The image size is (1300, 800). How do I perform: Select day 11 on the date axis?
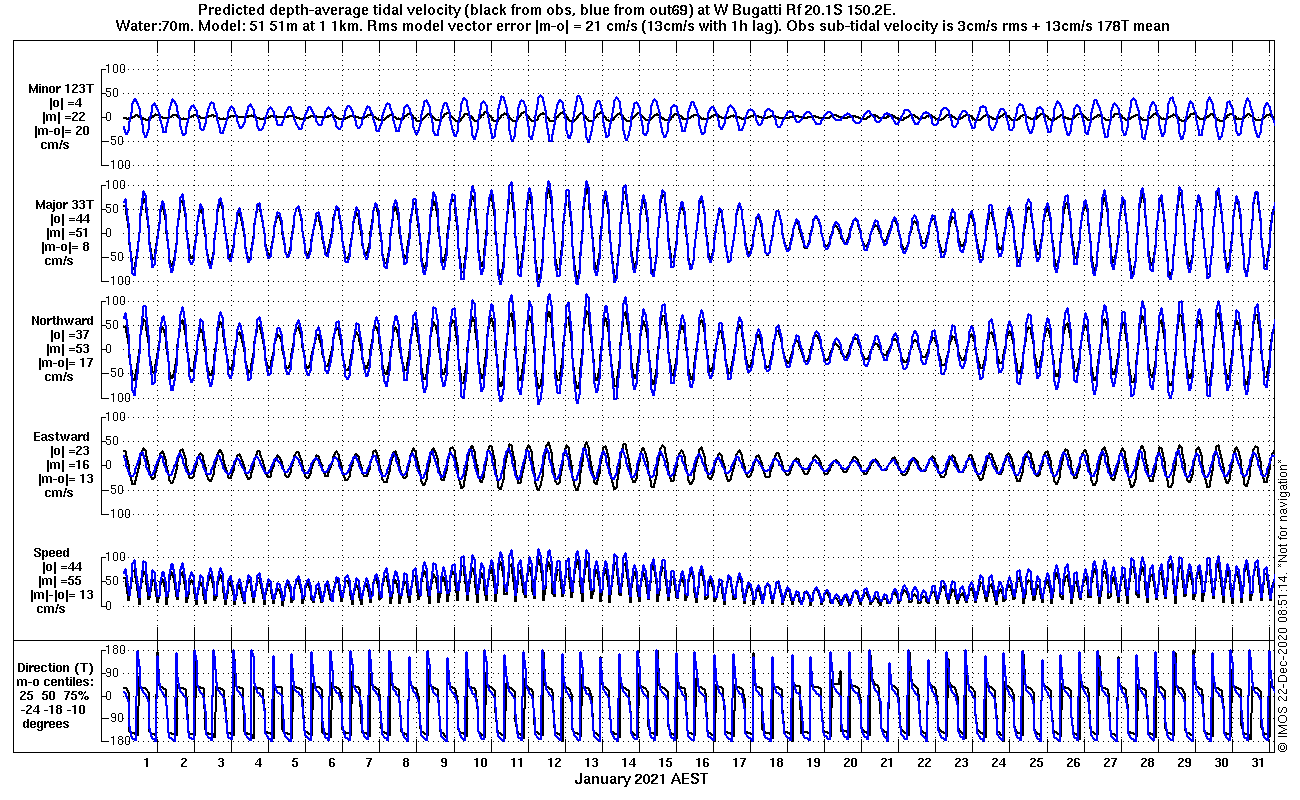[517, 762]
